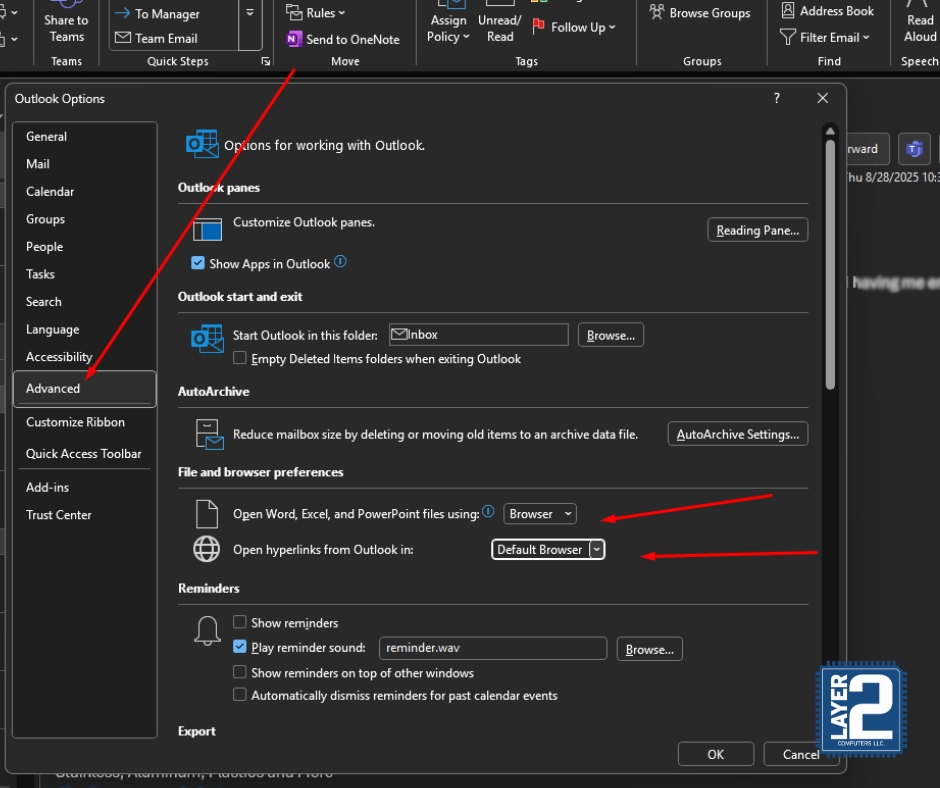Viewport: 940px width, 788px height.
Task: Expand the Open hyperlinks Default Browser dropdown
Action: [597, 550]
